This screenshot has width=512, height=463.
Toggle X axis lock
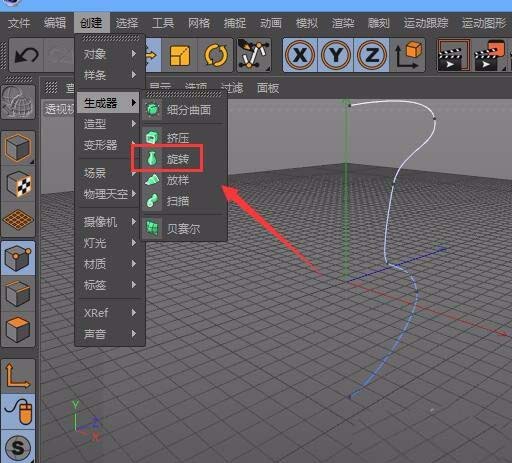[x=300, y=55]
